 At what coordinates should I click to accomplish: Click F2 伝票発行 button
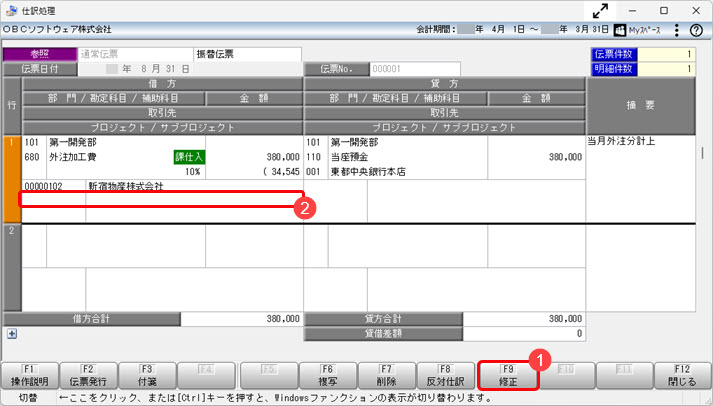[88, 376]
